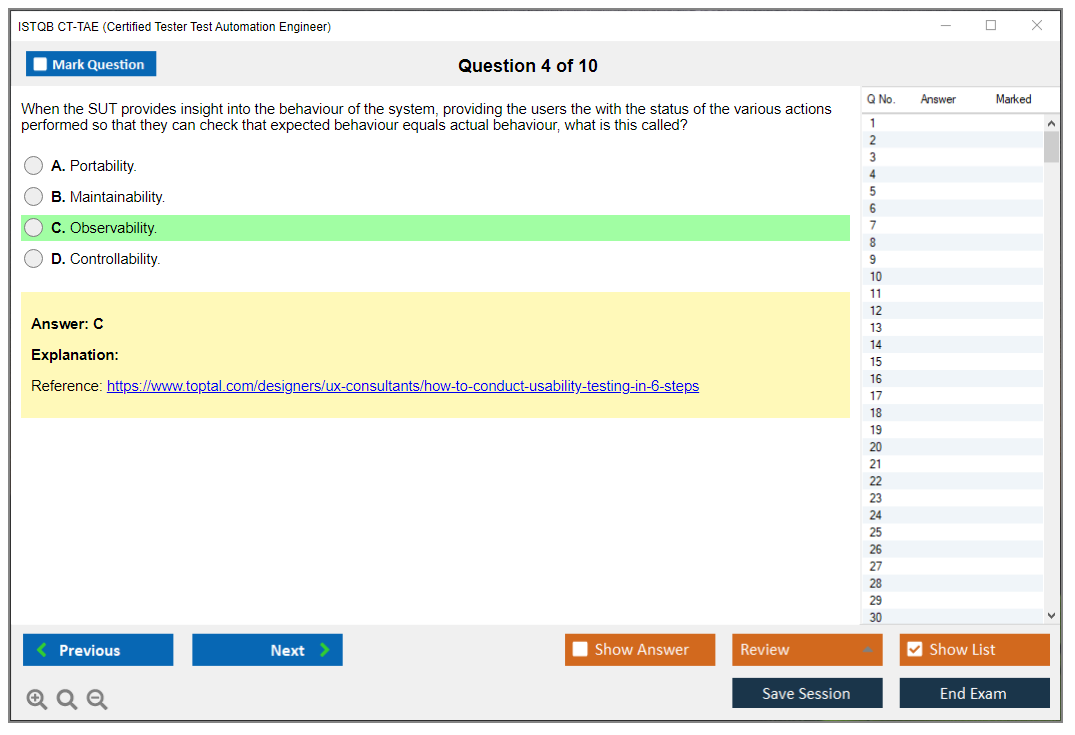
Task: Select option A. Portability
Action: pos(34,166)
